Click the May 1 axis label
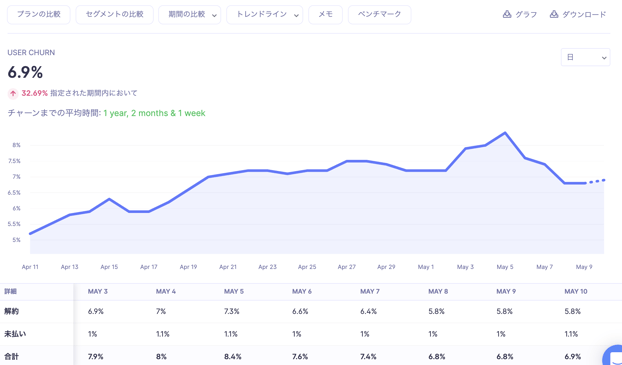Screen dimensions: 622x365 [x=426, y=267]
